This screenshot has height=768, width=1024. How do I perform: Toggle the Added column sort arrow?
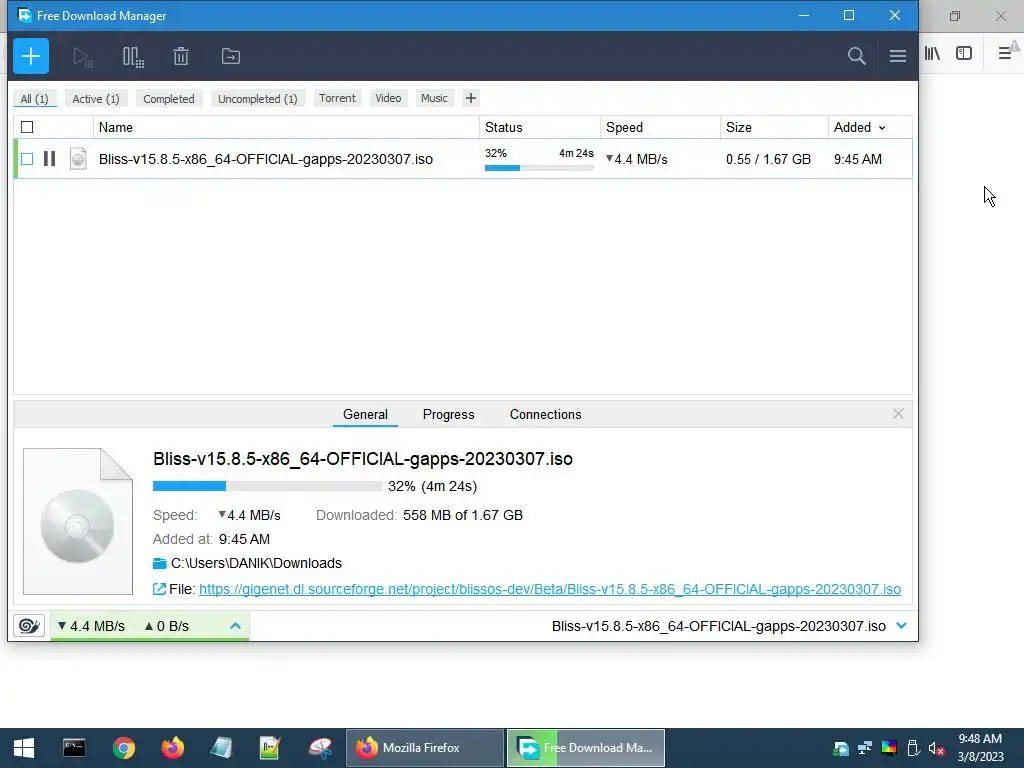tap(882, 128)
